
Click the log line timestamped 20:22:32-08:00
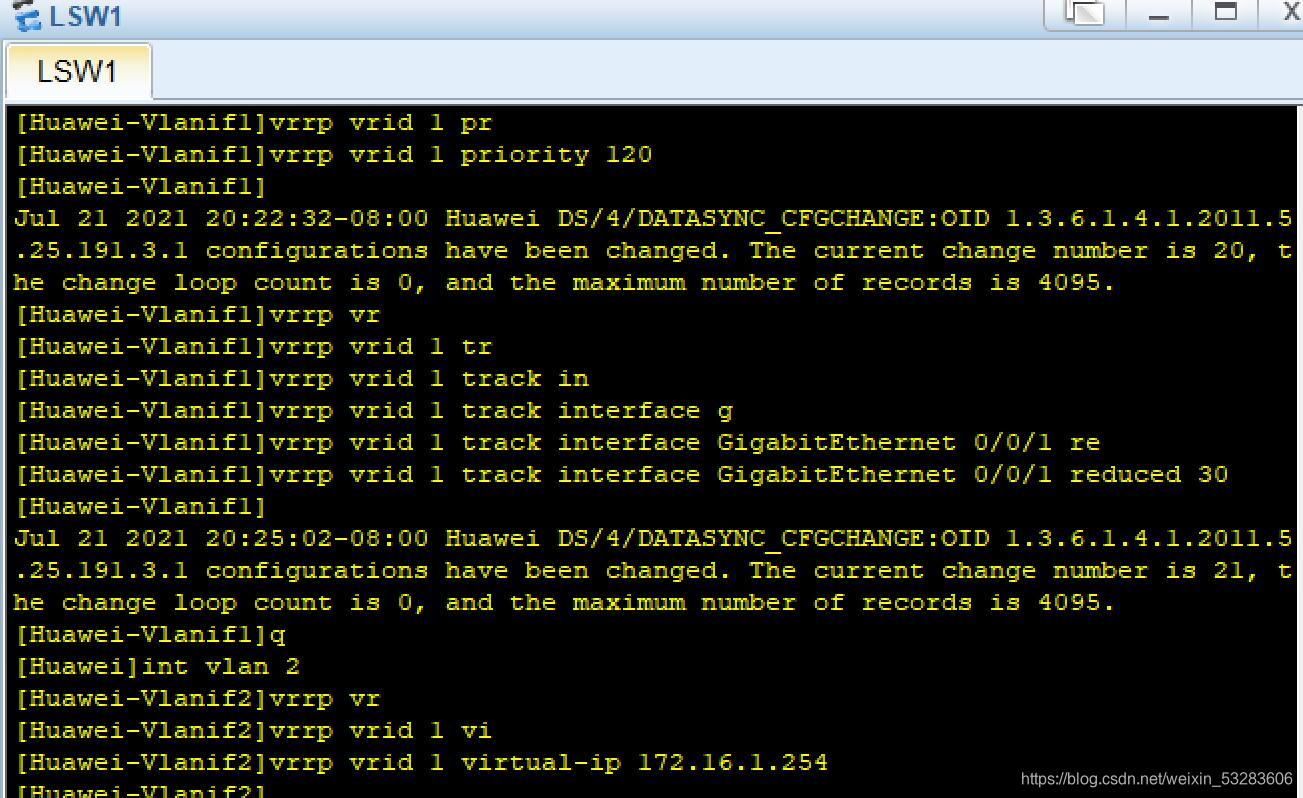652,219
